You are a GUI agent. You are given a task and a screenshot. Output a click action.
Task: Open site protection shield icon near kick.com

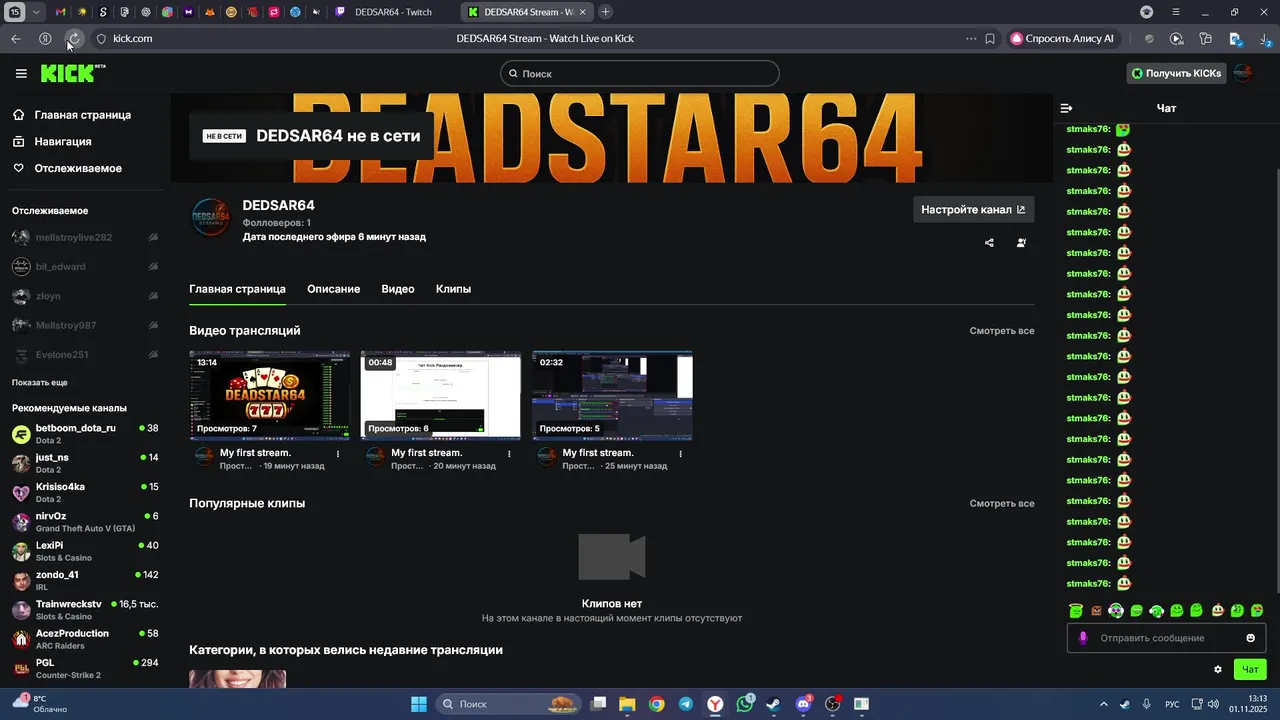pos(101,39)
